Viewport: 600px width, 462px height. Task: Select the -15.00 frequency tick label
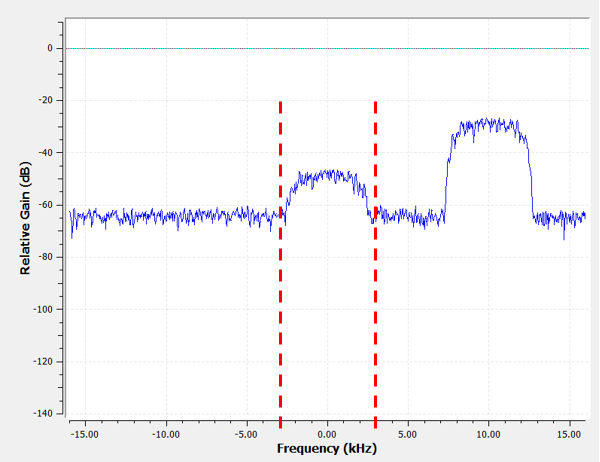coord(84,434)
